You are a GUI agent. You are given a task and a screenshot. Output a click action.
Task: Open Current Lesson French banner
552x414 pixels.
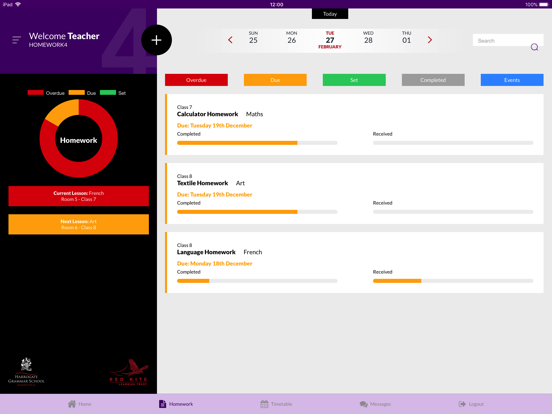point(79,196)
